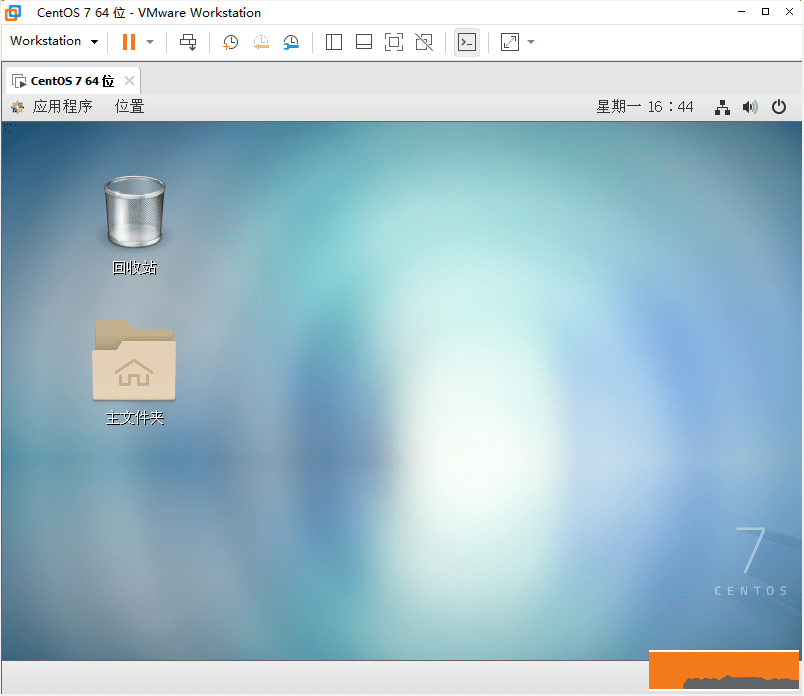The image size is (804, 696).
Task: Toggle the console view button
Action: (467, 42)
